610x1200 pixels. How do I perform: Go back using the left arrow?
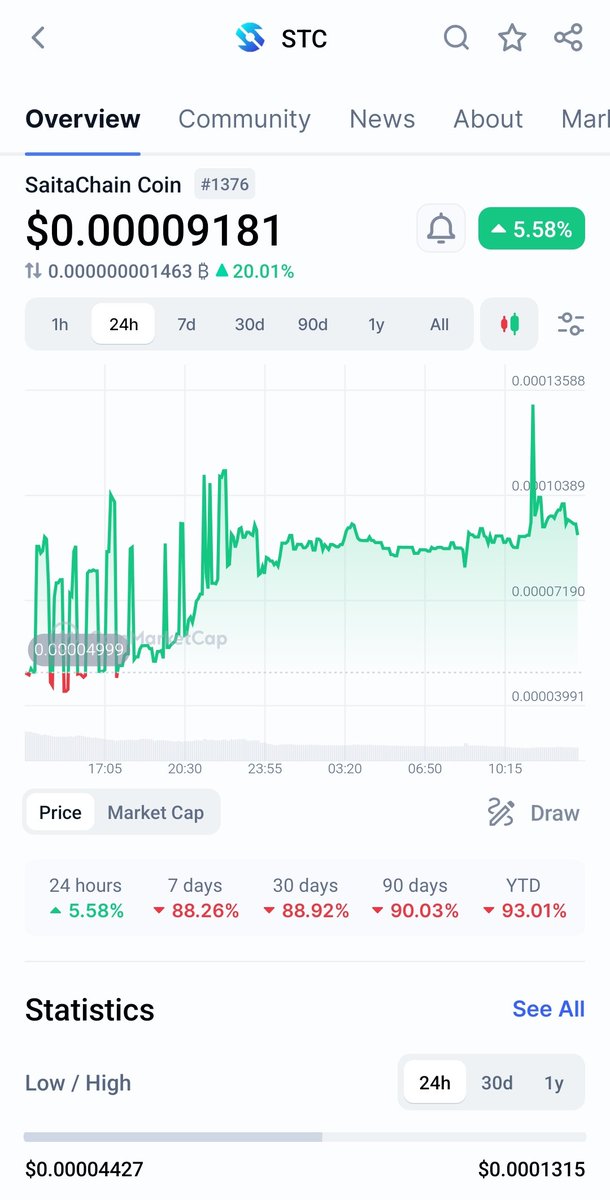click(x=38, y=38)
